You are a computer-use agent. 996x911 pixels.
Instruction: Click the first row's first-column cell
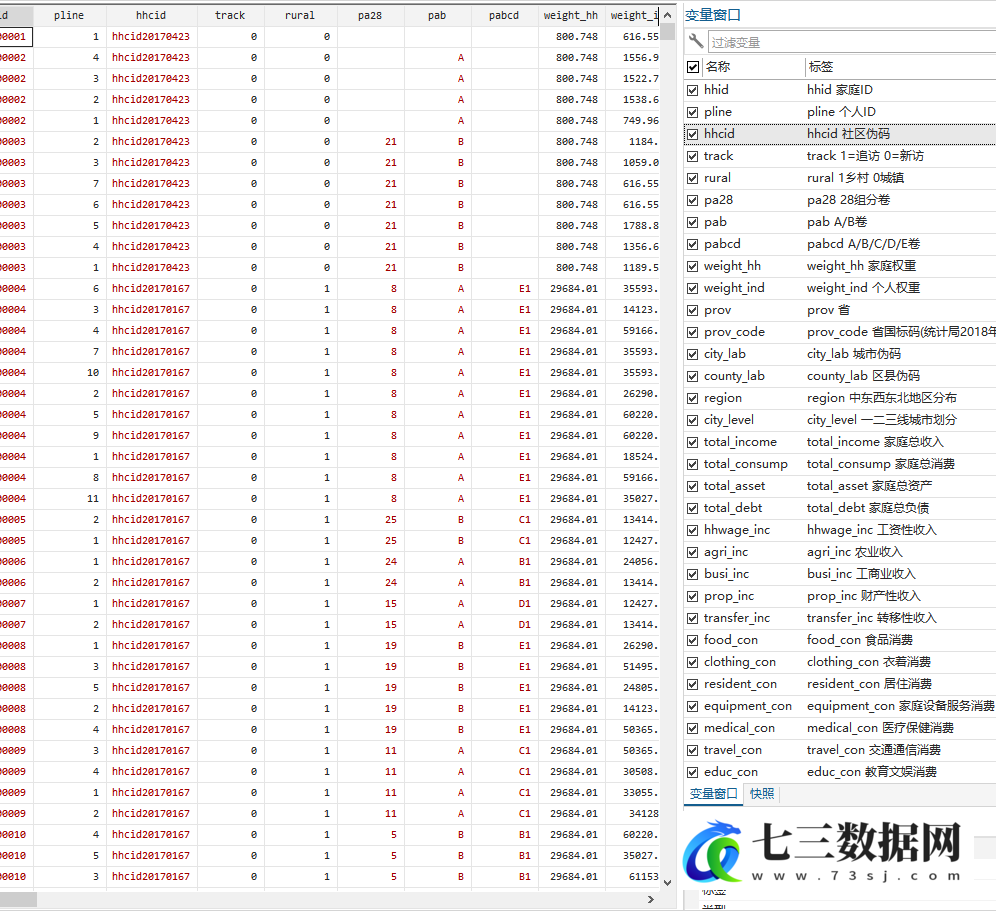(16, 37)
